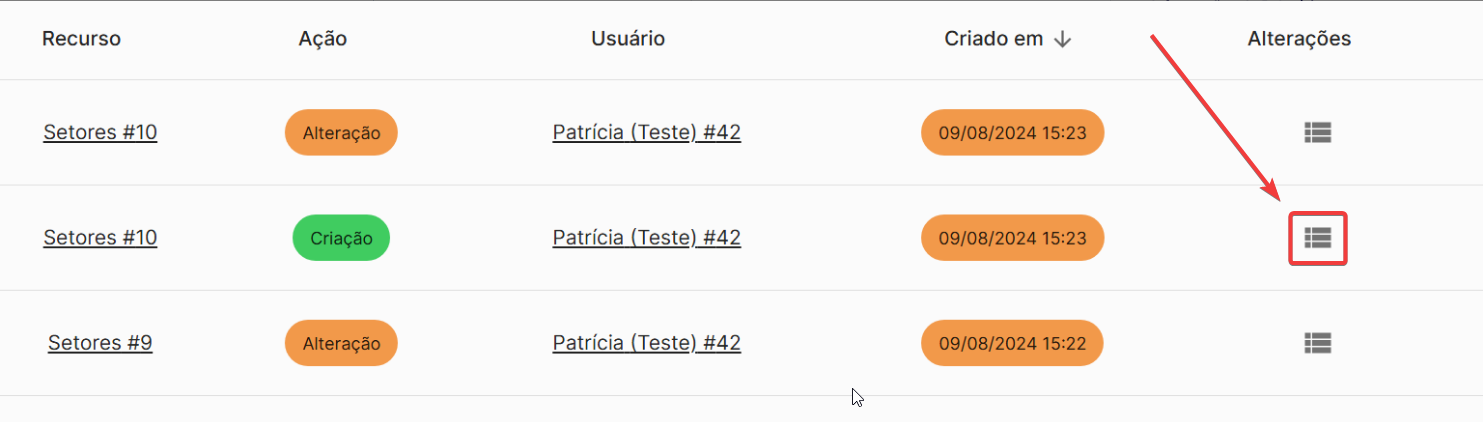Click the sort arrow beside Criado em
Screen dimensions: 1483x422
[1062, 39]
